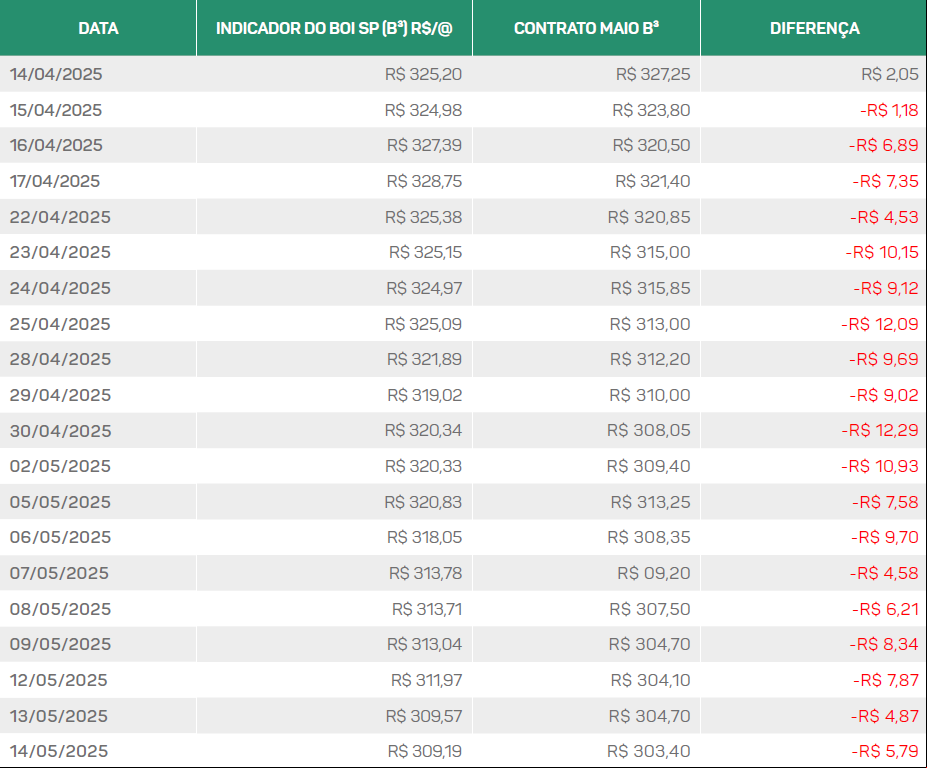This screenshot has height=768, width=927.
Task: Select the R$ 321,89 indicator value
Action: (x=424, y=359)
